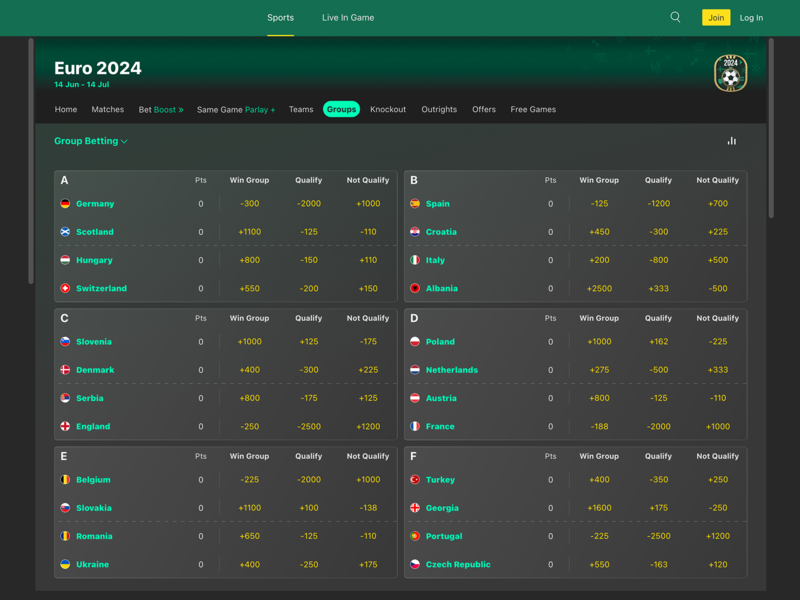The height and width of the screenshot is (600, 800).
Task: Click the Log In link
Action: pos(751,17)
